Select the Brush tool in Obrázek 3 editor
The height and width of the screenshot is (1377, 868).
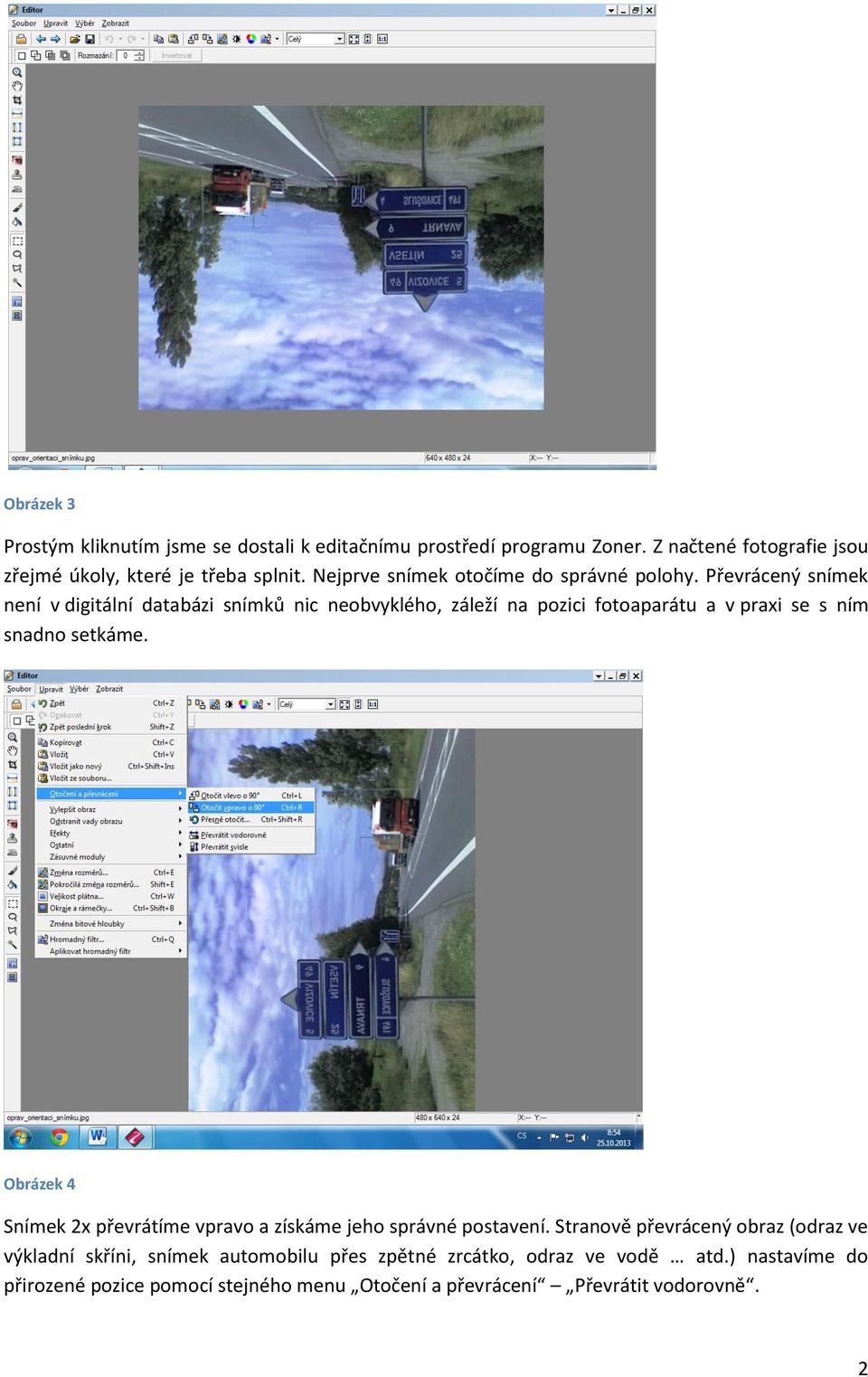17,208
